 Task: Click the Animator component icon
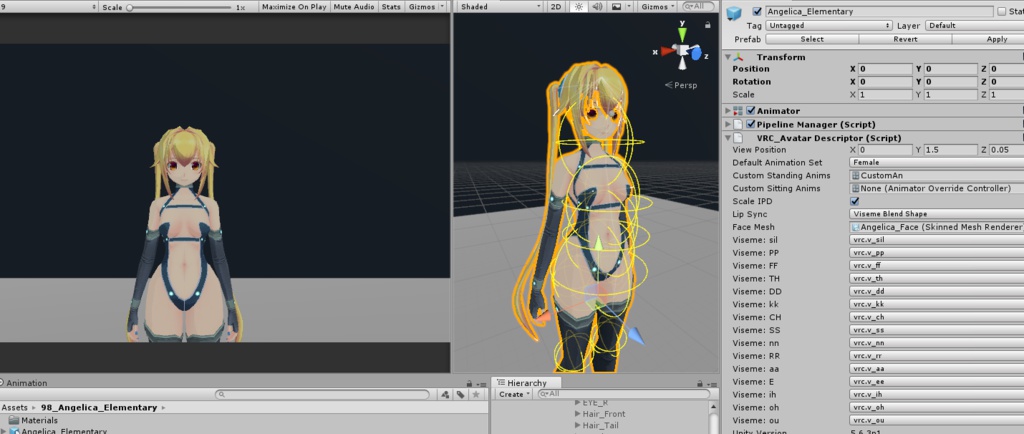(x=738, y=111)
